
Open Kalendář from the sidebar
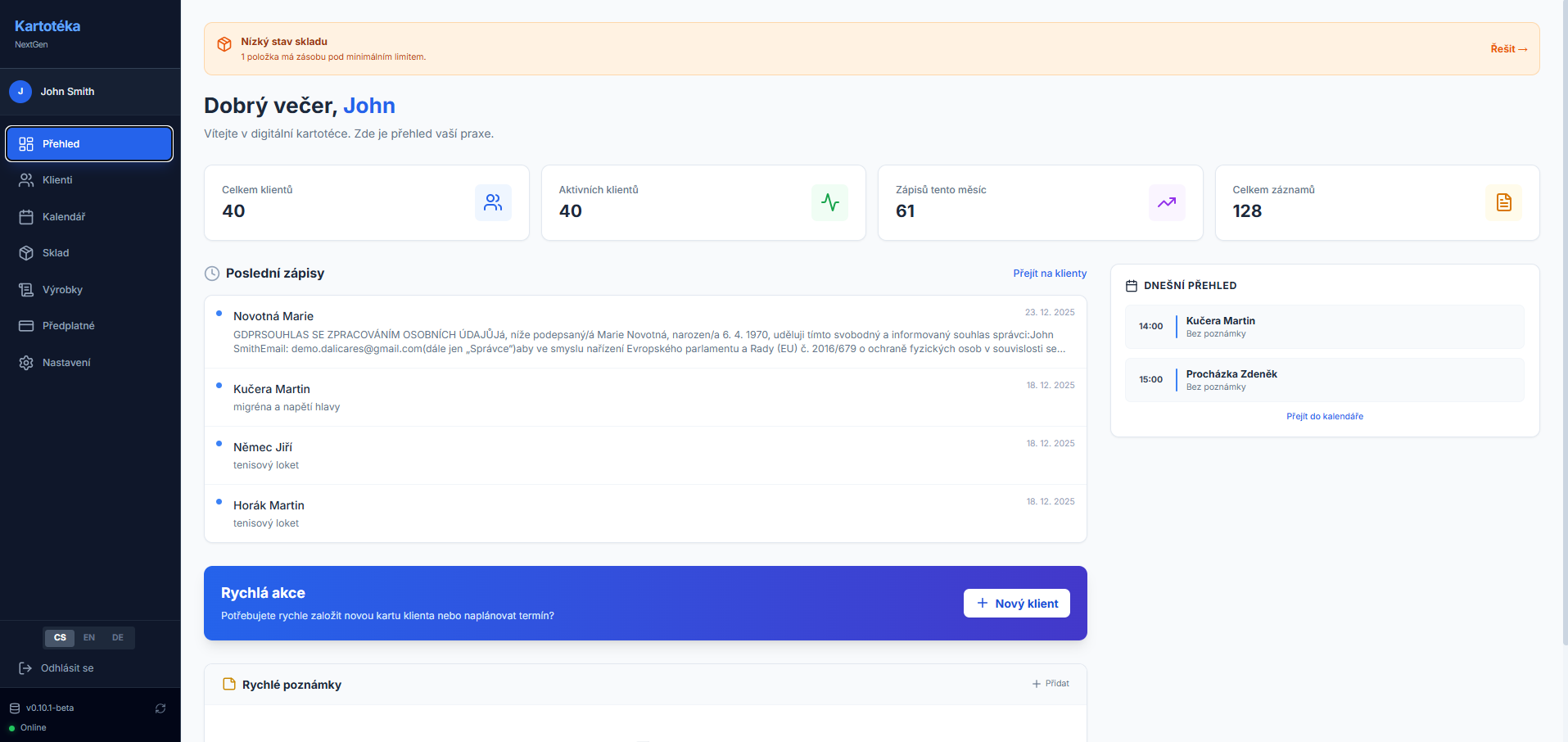click(x=90, y=217)
